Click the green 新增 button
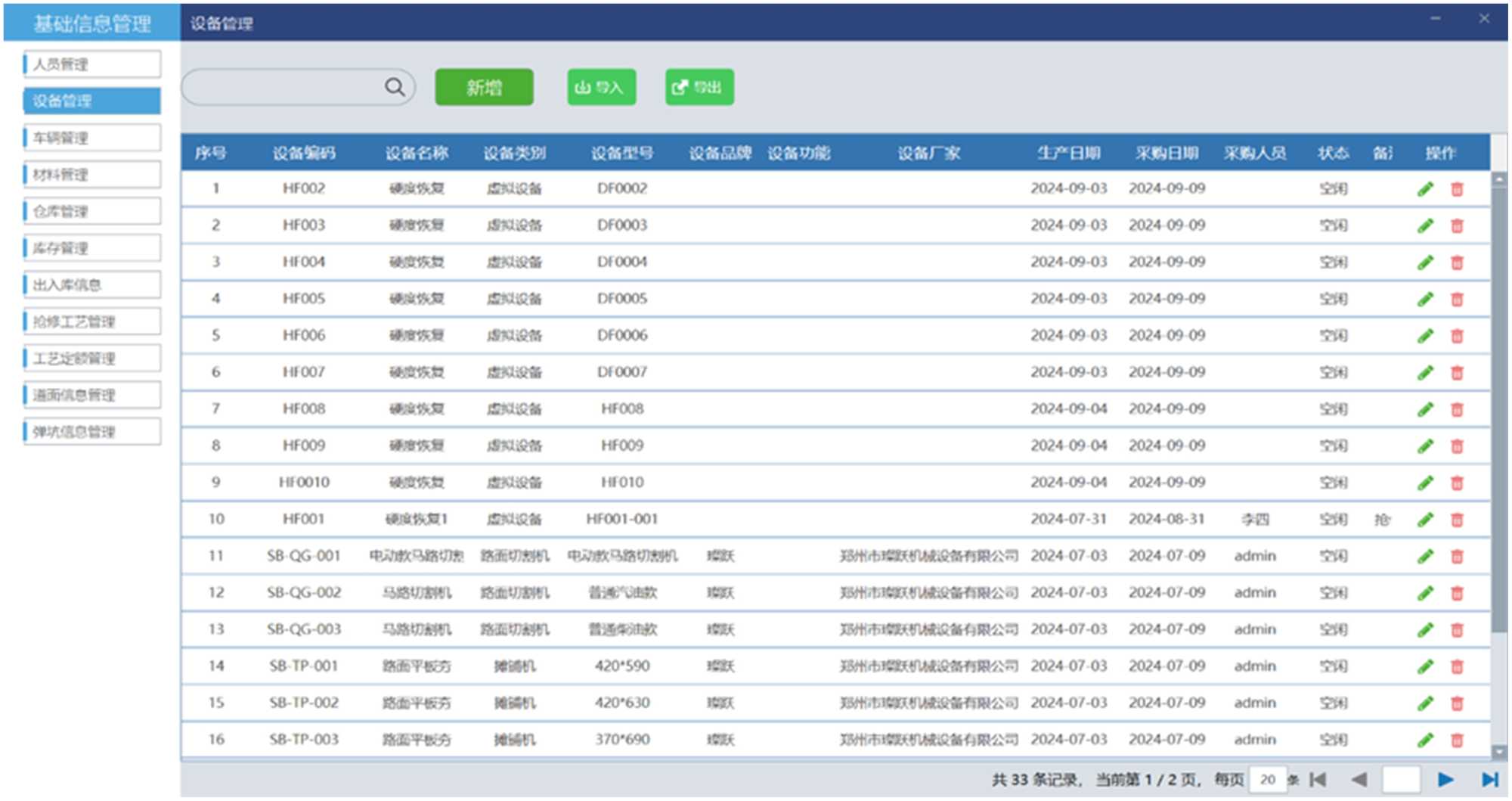Screen dimensions: 1512x801 pos(484,88)
